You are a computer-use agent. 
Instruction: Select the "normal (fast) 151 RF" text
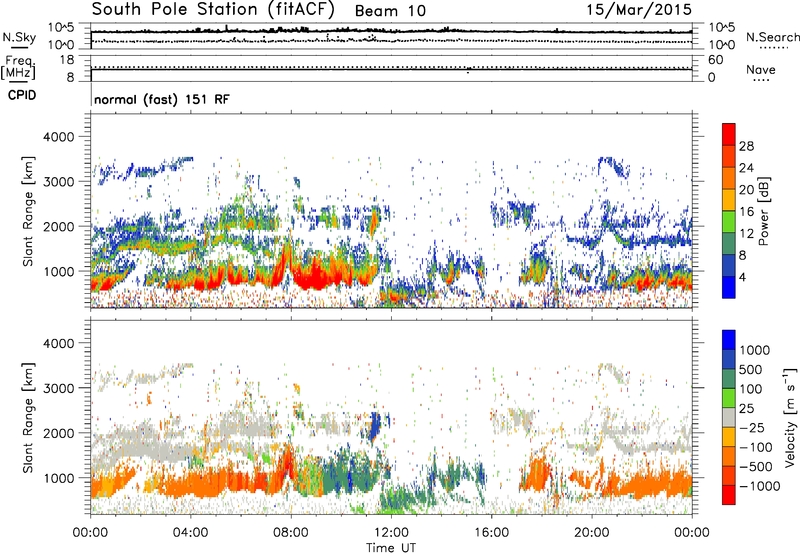pos(162,99)
